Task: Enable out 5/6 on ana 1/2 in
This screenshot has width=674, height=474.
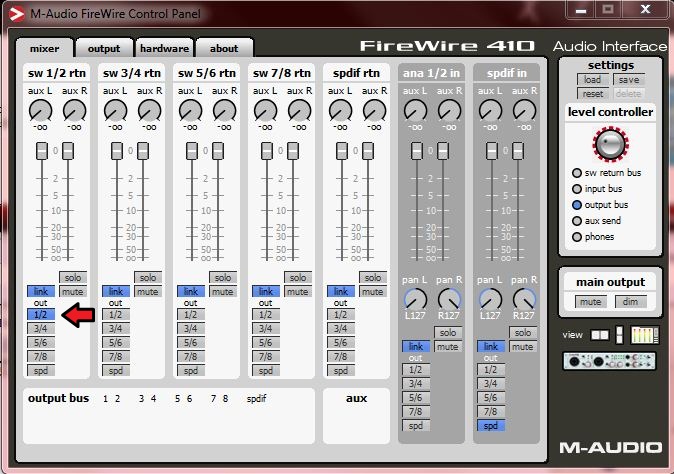Action: pos(416,398)
